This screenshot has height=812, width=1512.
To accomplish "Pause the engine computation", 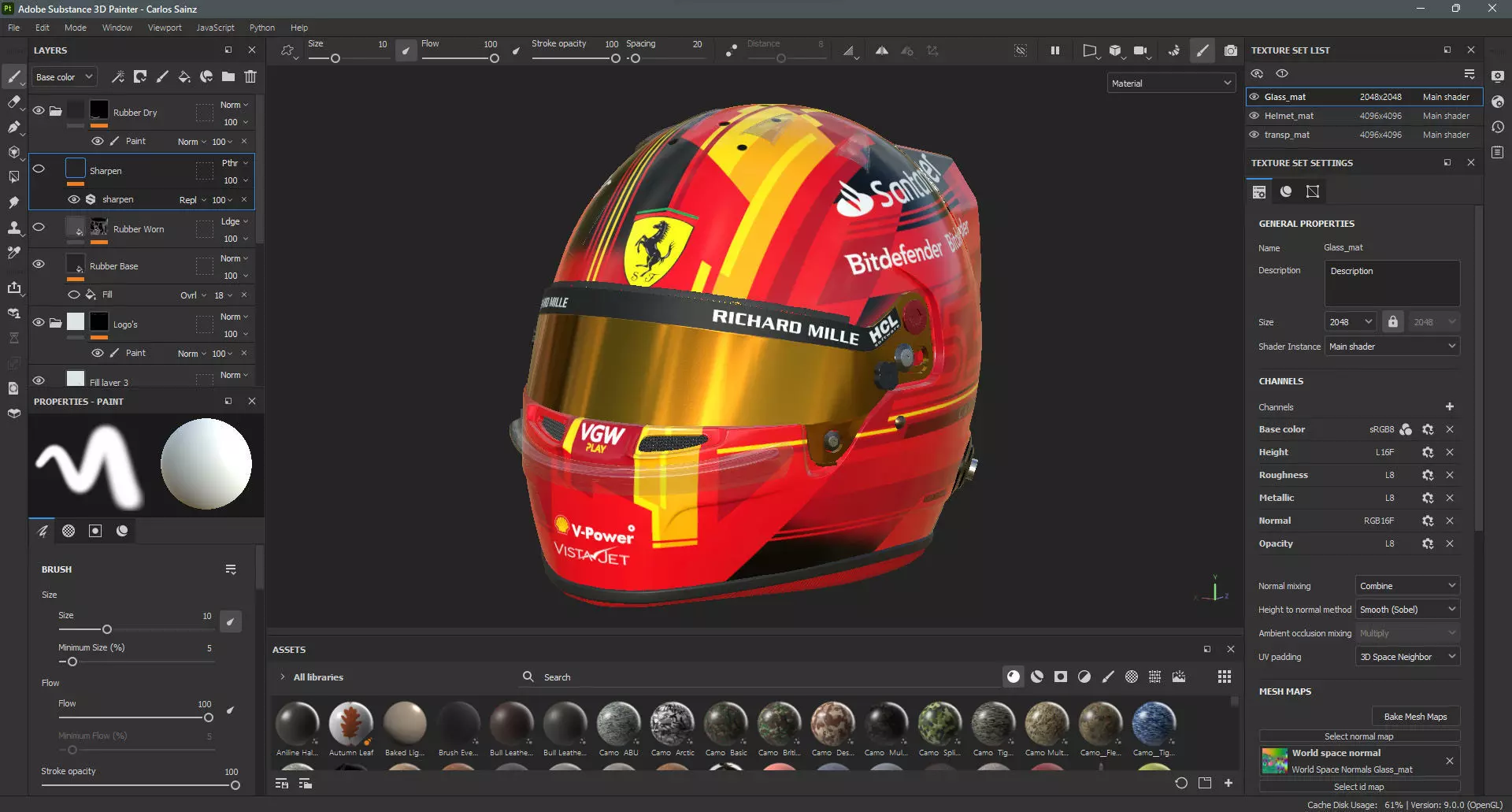I will click(x=1055, y=50).
